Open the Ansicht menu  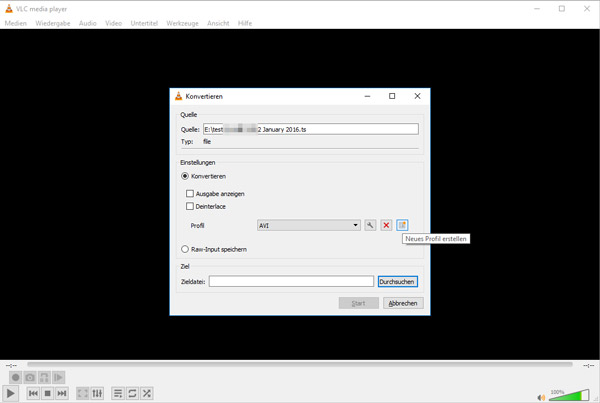[218, 23]
